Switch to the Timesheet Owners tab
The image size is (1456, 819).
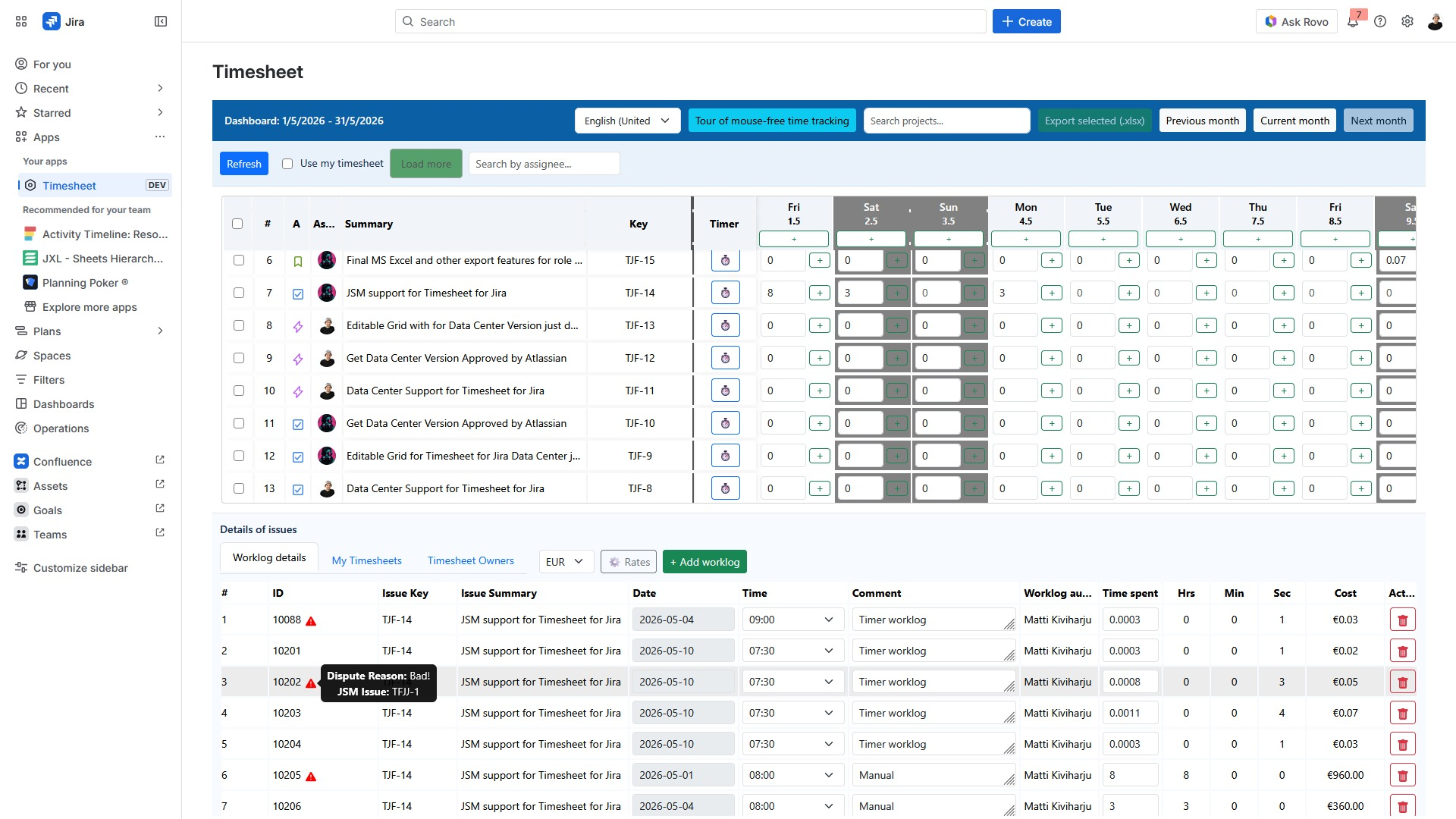471,560
